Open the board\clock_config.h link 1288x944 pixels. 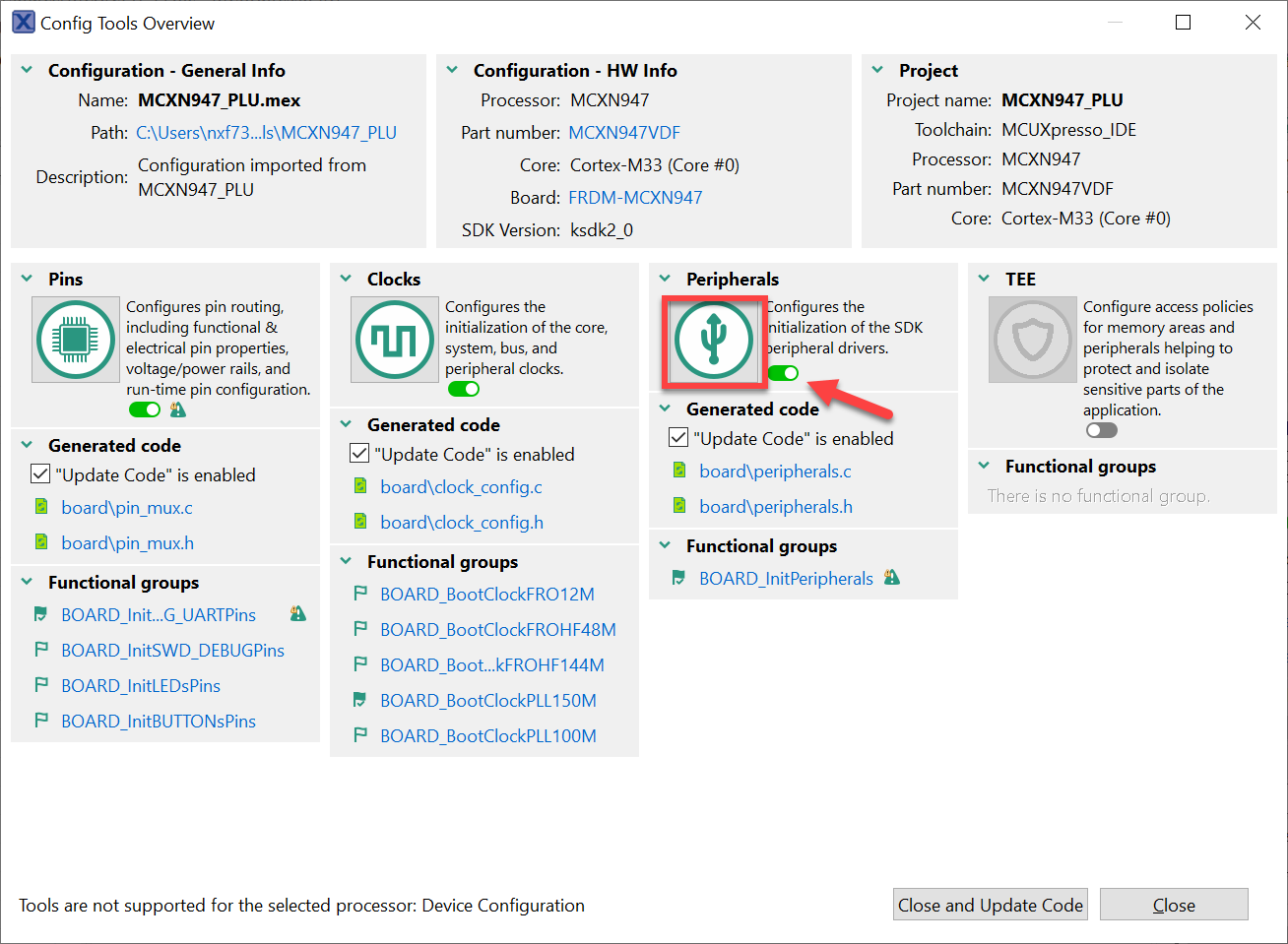[461, 522]
